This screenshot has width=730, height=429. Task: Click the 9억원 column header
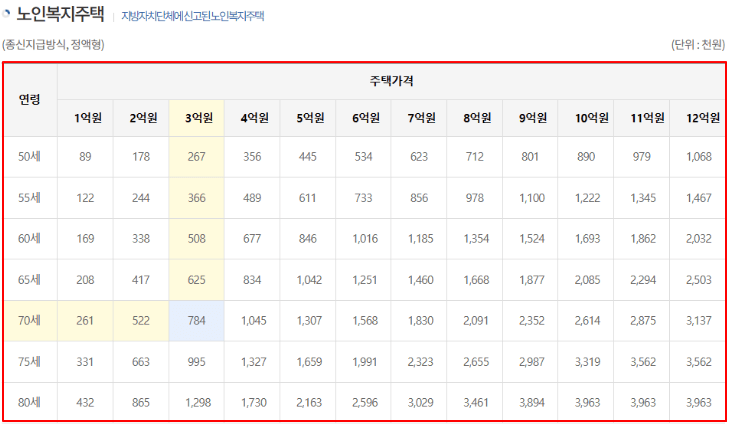530,118
